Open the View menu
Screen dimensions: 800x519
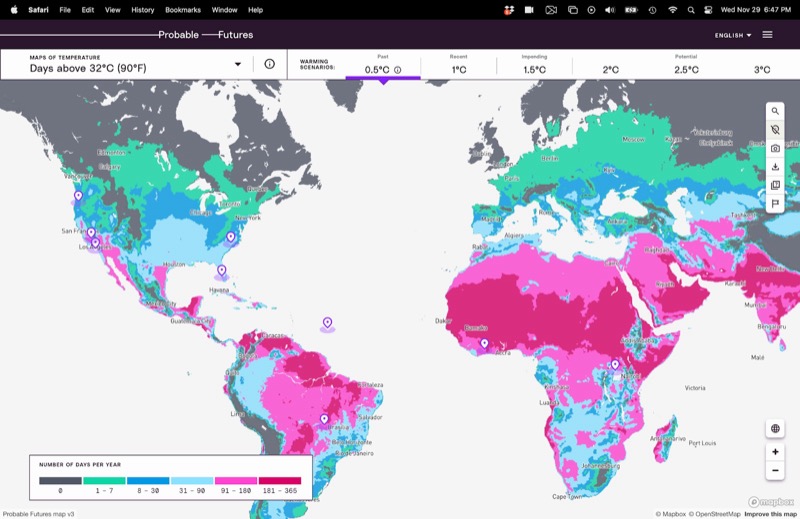112,10
